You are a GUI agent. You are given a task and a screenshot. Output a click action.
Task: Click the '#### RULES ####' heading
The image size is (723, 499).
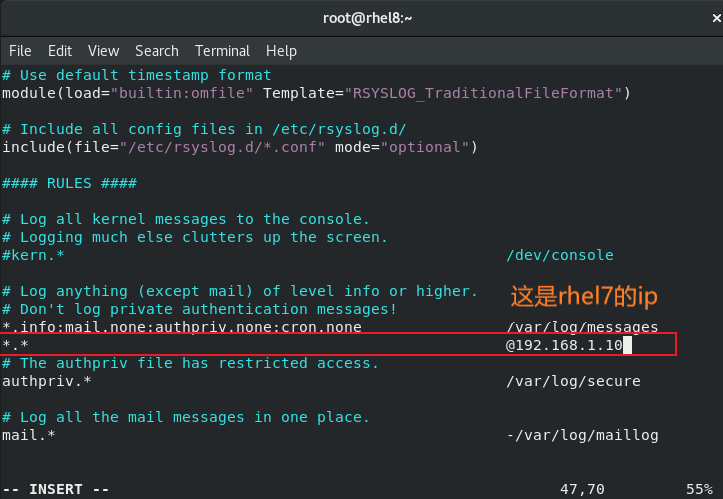point(69,183)
